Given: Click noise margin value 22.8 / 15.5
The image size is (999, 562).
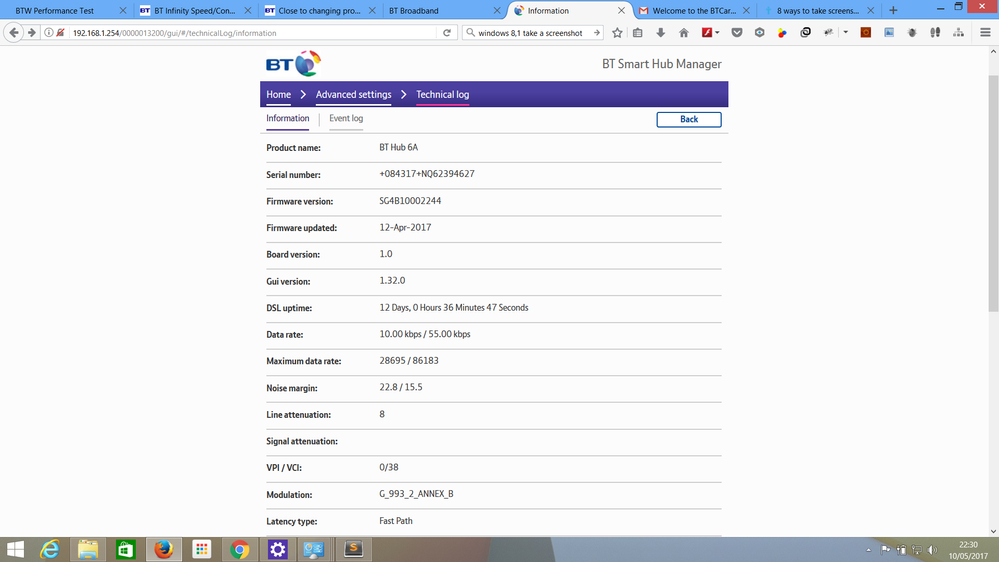Looking at the screenshot, I should click(401, 387).
